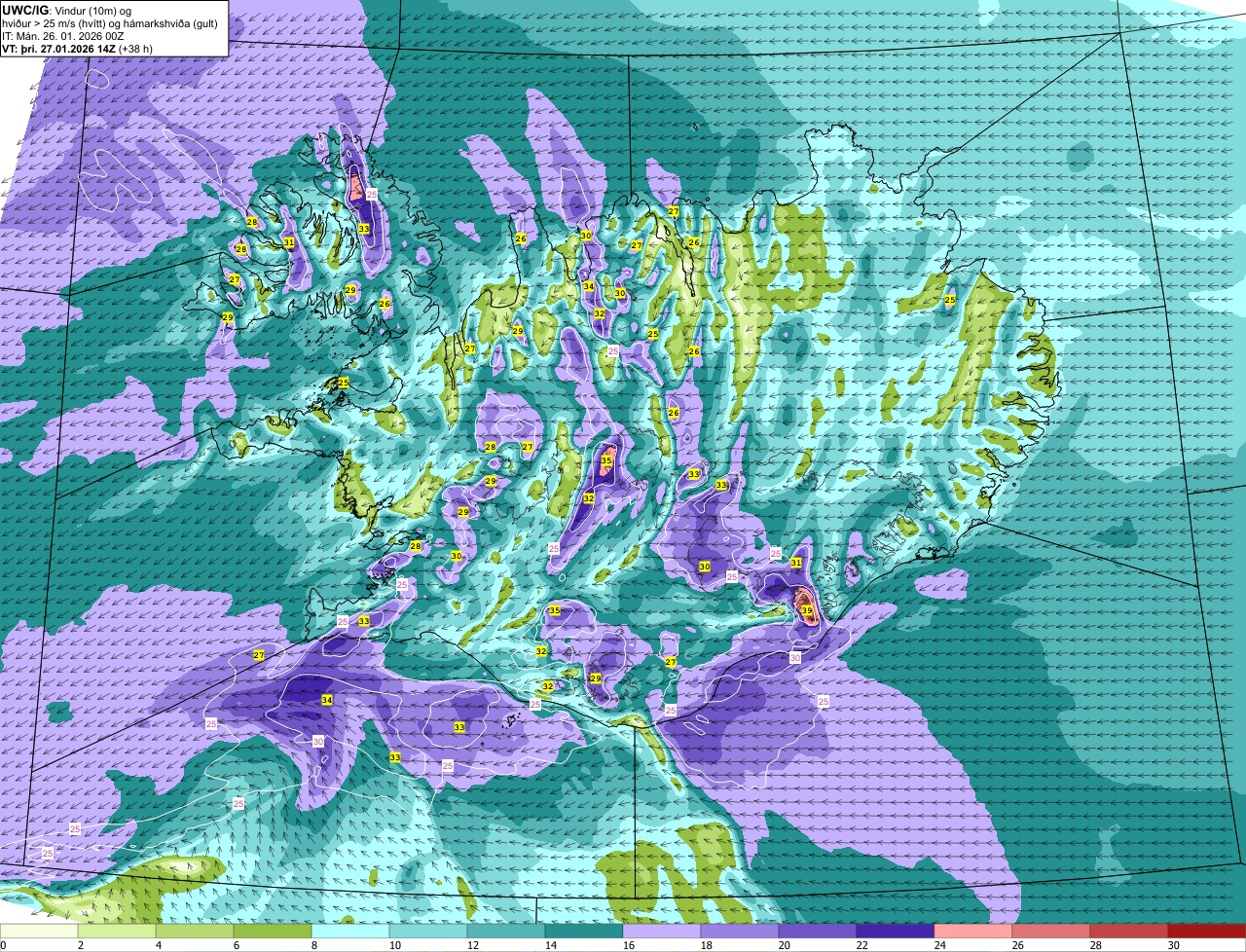Viewport: 1246px width, 952px height.
Task: Select the 28–30 m/s red legend swatch
Action: coord(1129,932)
